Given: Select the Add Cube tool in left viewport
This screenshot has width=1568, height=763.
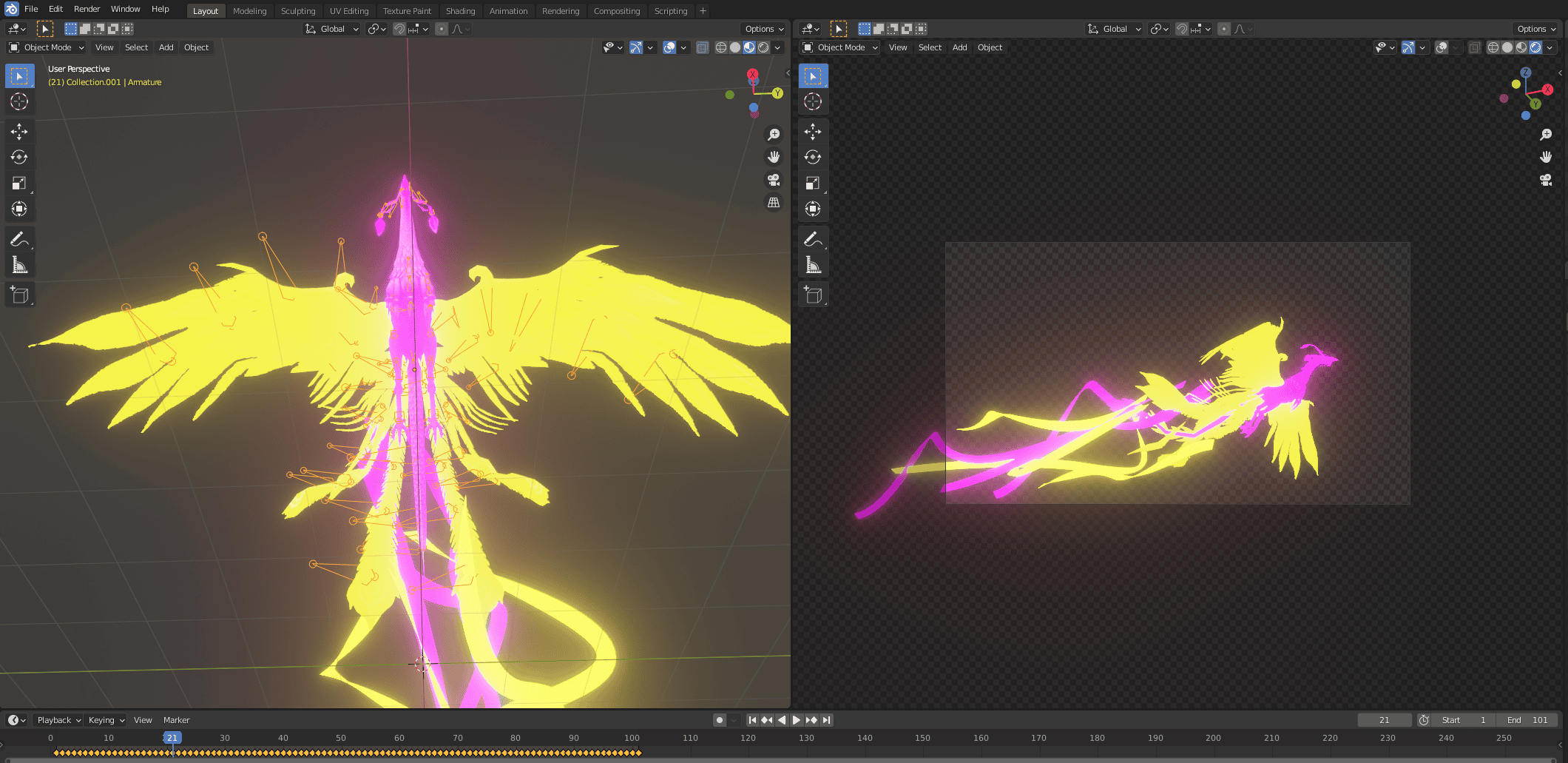Looking at the screenshot, I should tap(19, 295).
